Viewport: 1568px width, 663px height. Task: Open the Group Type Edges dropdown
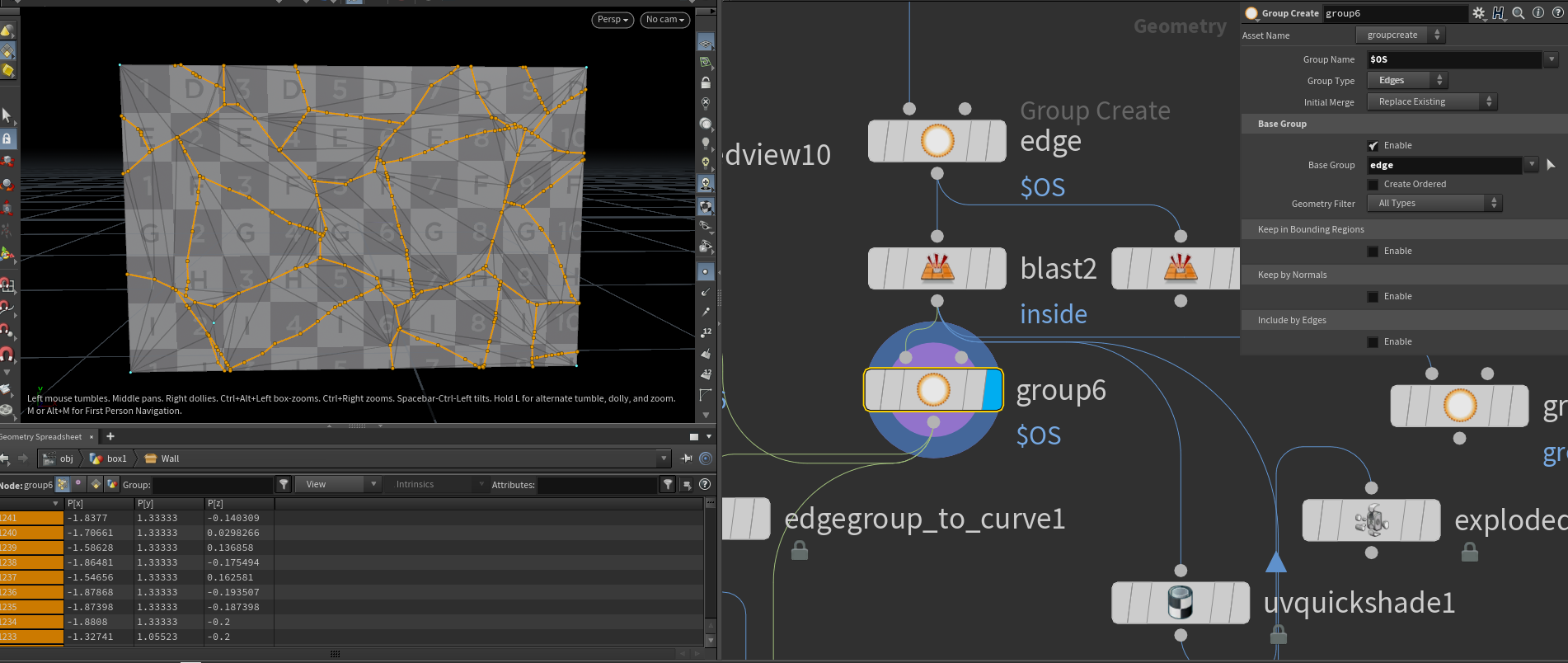coord(1407,80)
